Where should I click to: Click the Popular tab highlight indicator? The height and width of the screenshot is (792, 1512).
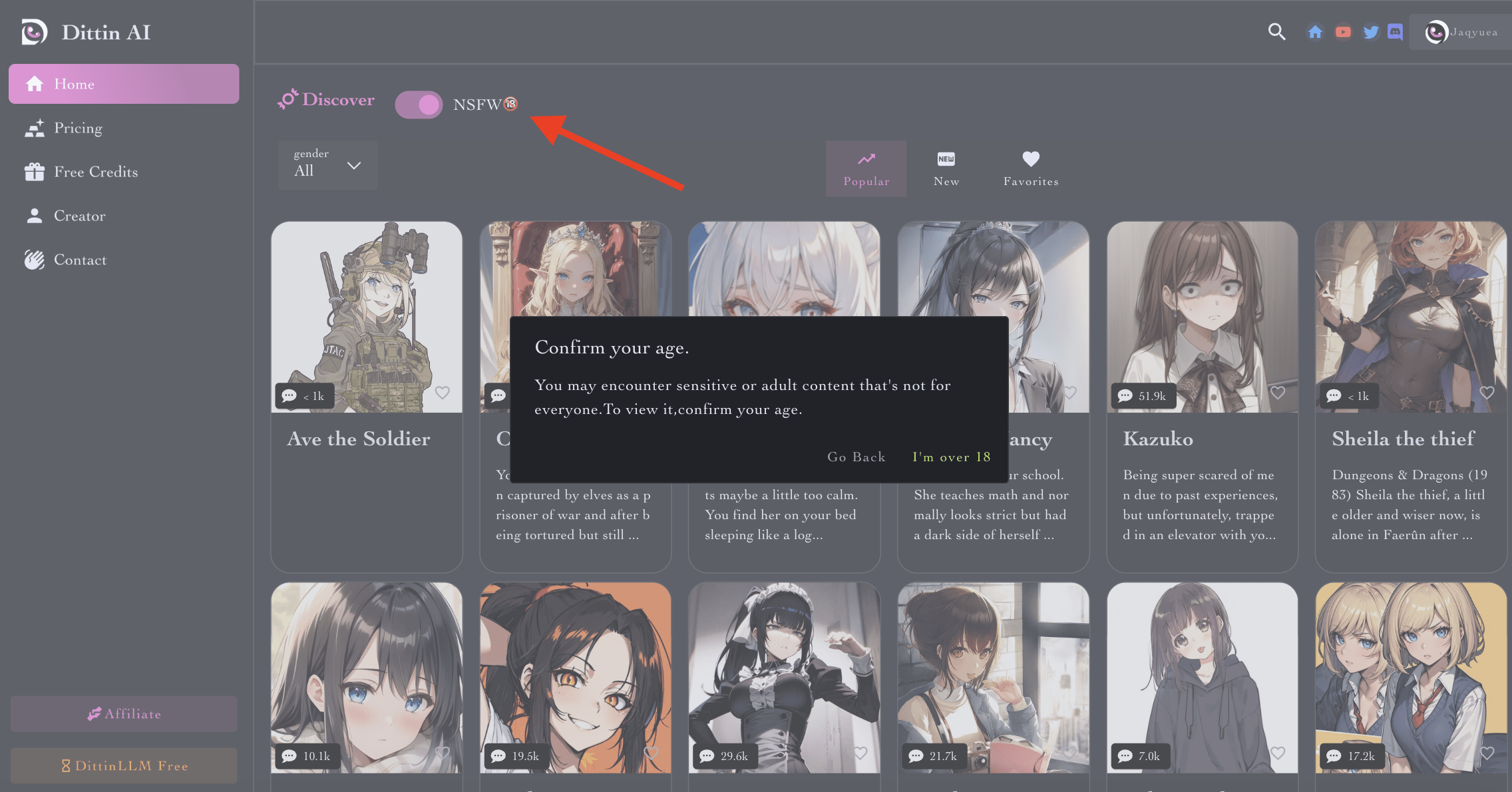tap(866, 168)
